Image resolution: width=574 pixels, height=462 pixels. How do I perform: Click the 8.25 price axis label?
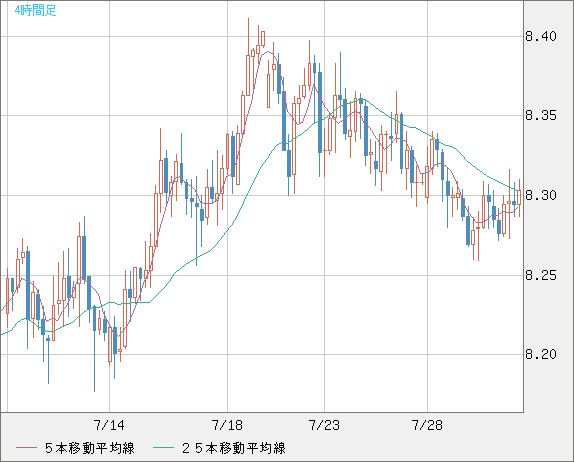point(541,275)
